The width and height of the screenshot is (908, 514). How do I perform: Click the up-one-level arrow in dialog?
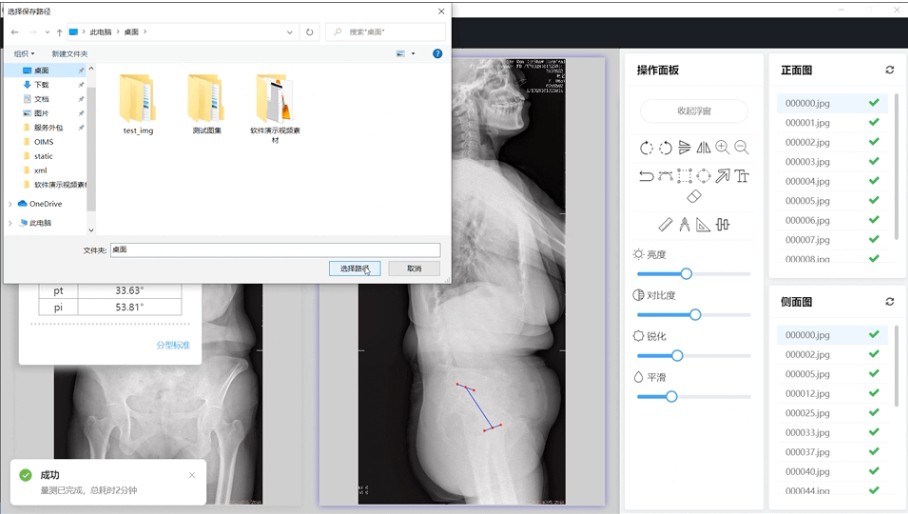pos(59,32)
